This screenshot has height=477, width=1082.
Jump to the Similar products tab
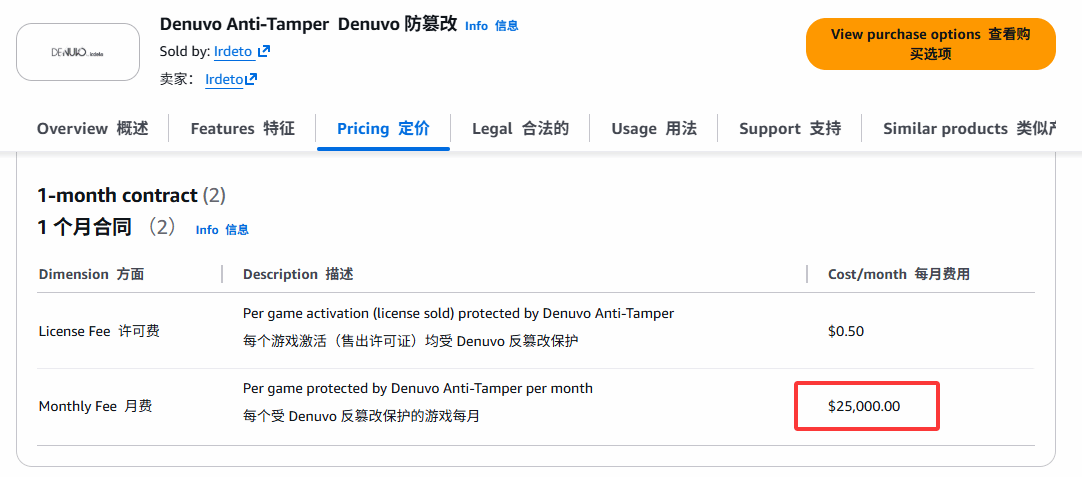click(x=968, y=128)
